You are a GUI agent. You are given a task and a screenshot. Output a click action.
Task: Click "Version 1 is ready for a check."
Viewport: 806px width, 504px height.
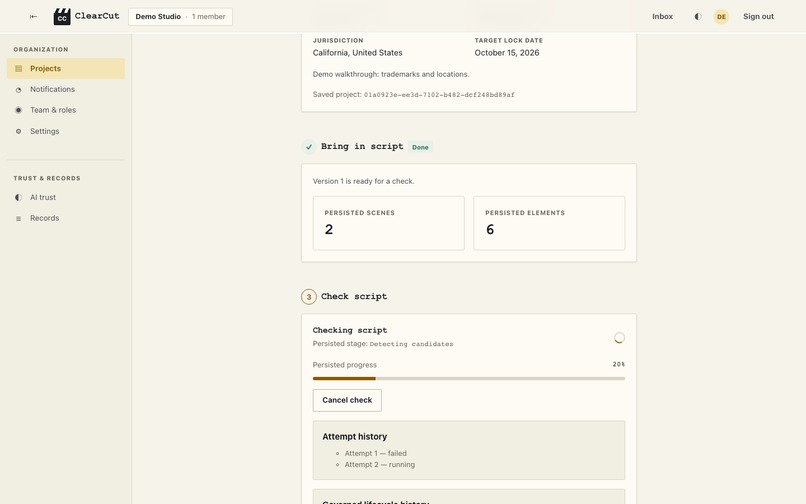(363, 181)
